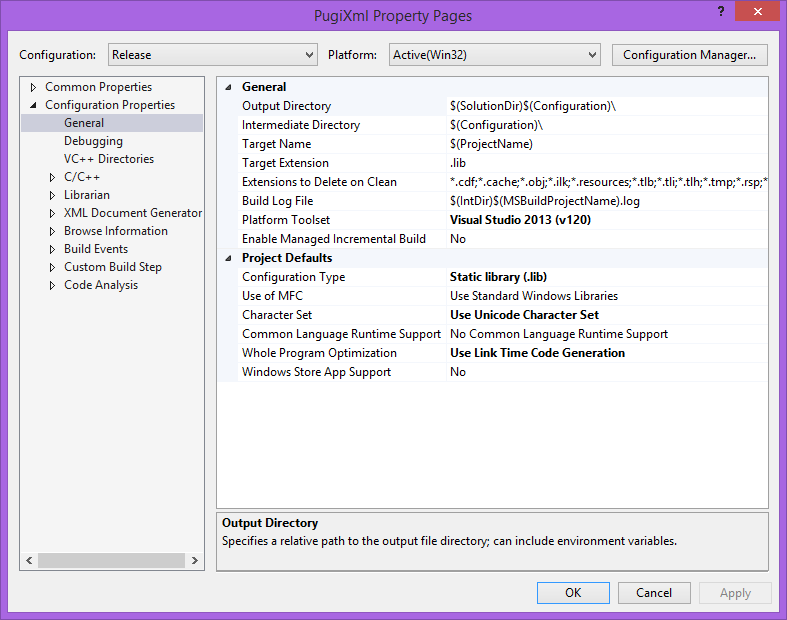Viewport: 787px width, 620px height.
Task: Select the No value for Windows Store App Support
Action: [x=607, y=372]
